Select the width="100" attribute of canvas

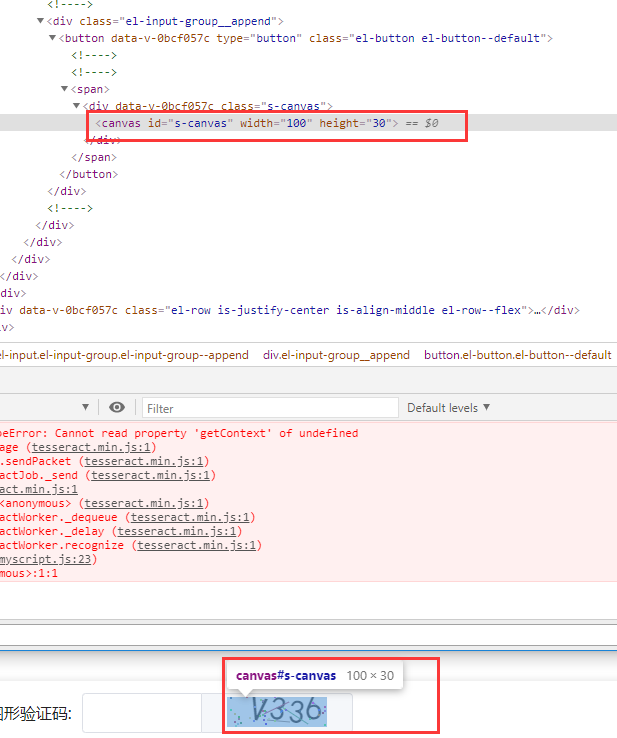[276, 123]
